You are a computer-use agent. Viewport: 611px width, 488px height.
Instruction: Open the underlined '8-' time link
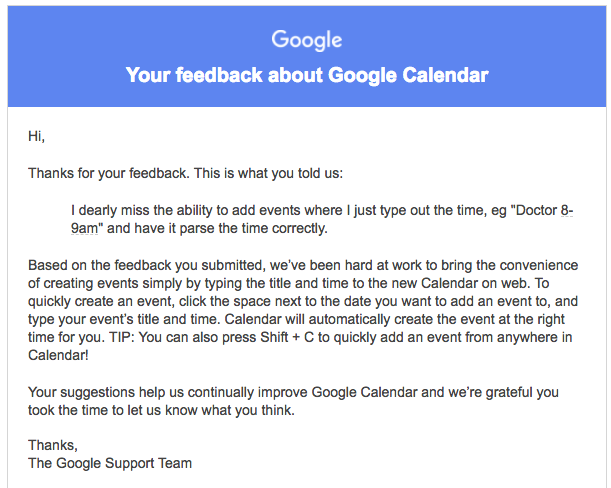pos(567,210)
